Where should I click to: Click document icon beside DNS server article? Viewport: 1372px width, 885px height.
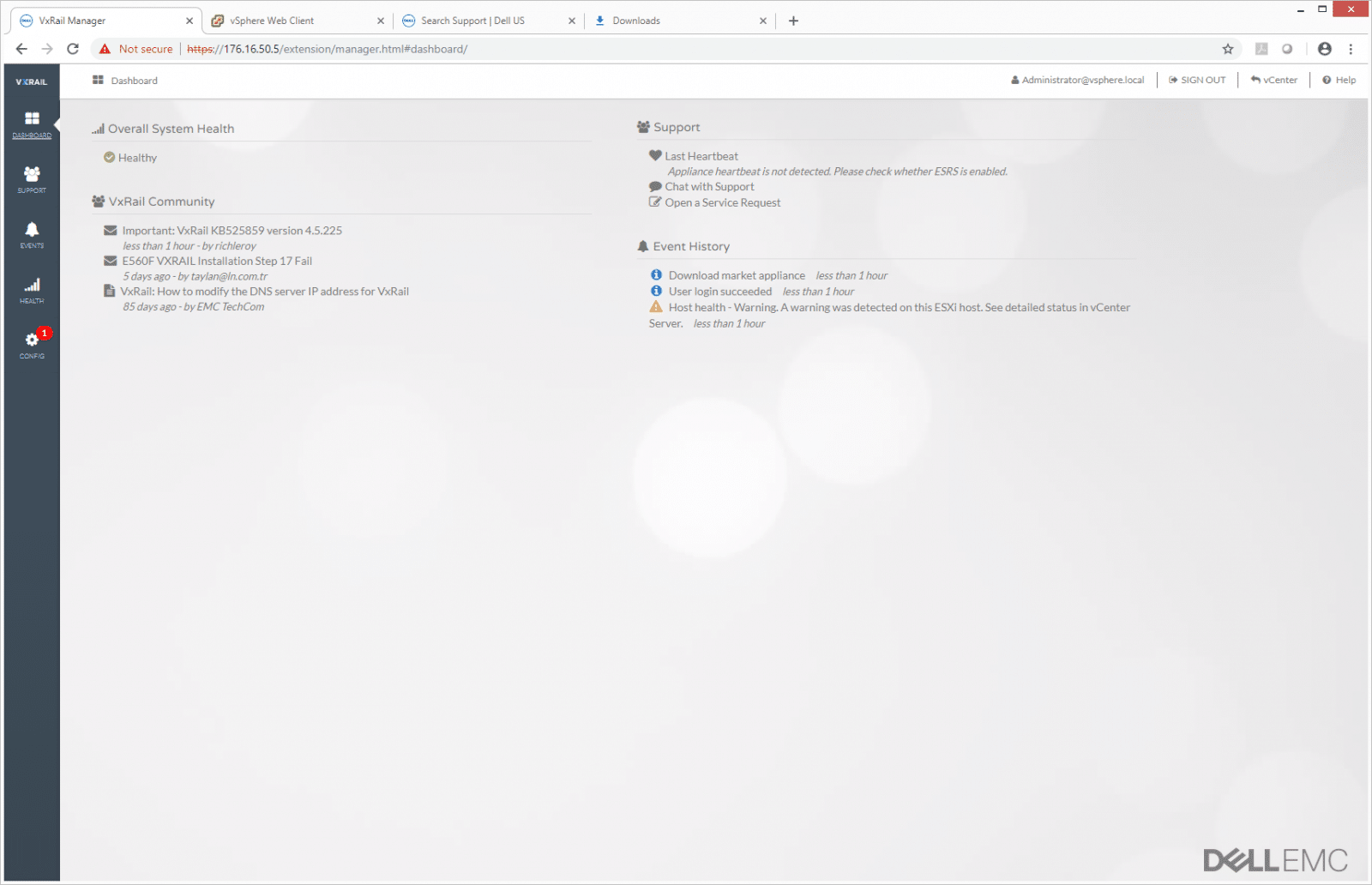pos(109,291)
